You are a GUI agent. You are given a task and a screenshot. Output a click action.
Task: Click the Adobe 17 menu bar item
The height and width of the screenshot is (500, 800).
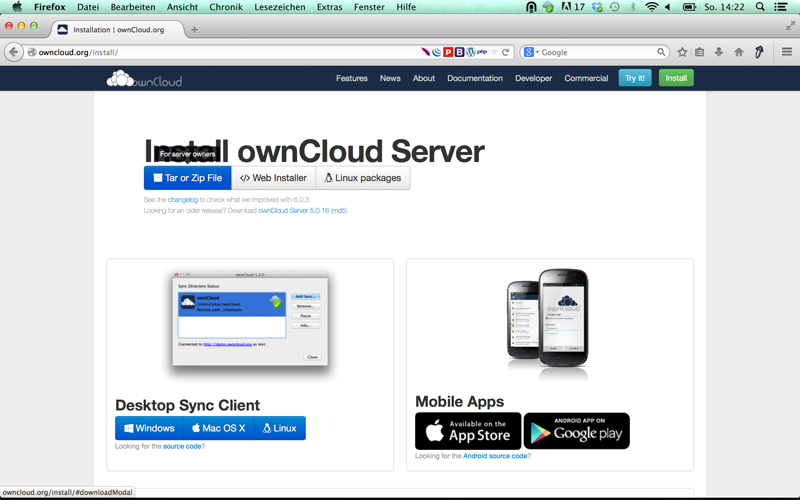click(573, 7)
